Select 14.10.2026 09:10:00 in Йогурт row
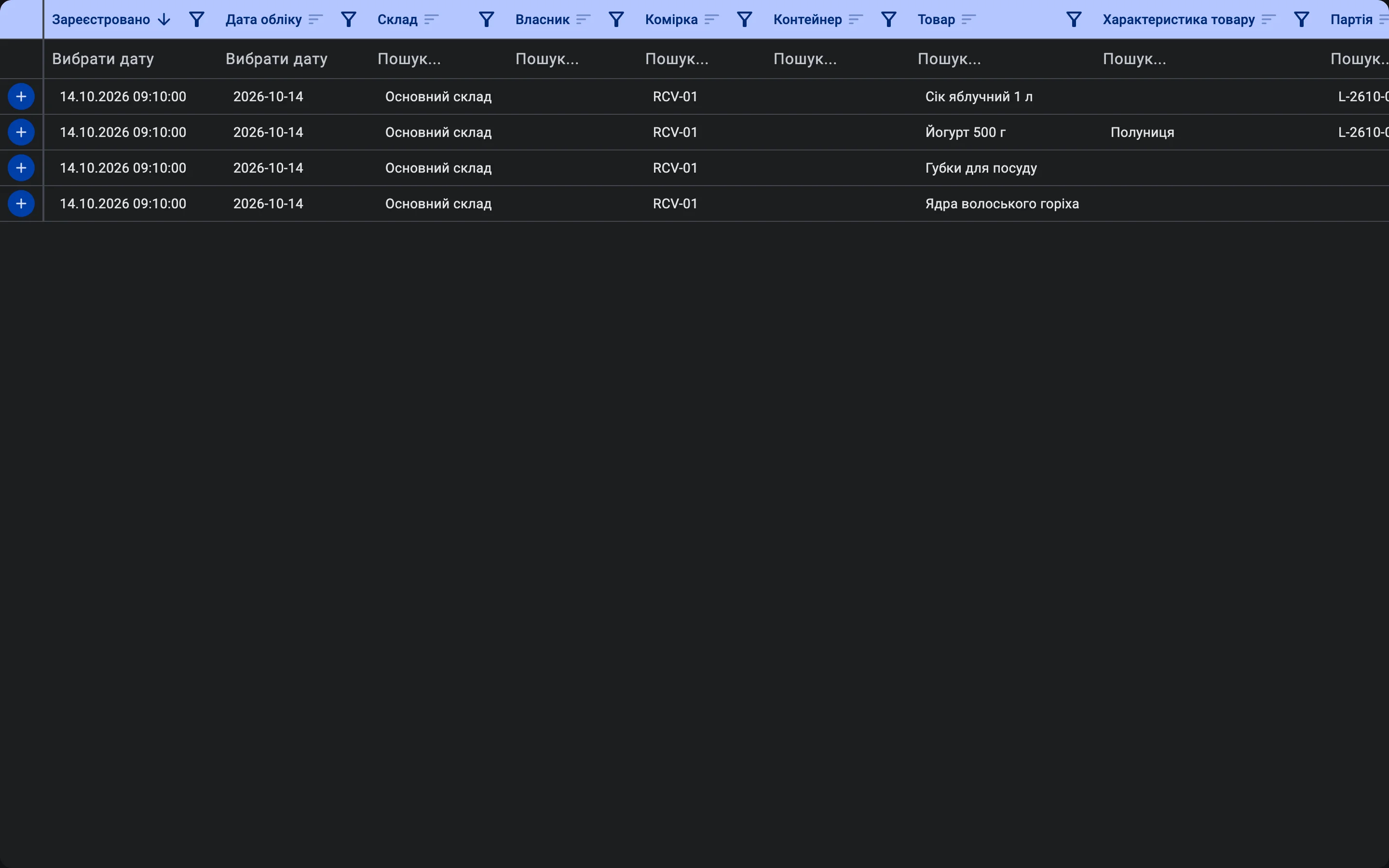Viewport: 1389px width, 868px height. 123,132
